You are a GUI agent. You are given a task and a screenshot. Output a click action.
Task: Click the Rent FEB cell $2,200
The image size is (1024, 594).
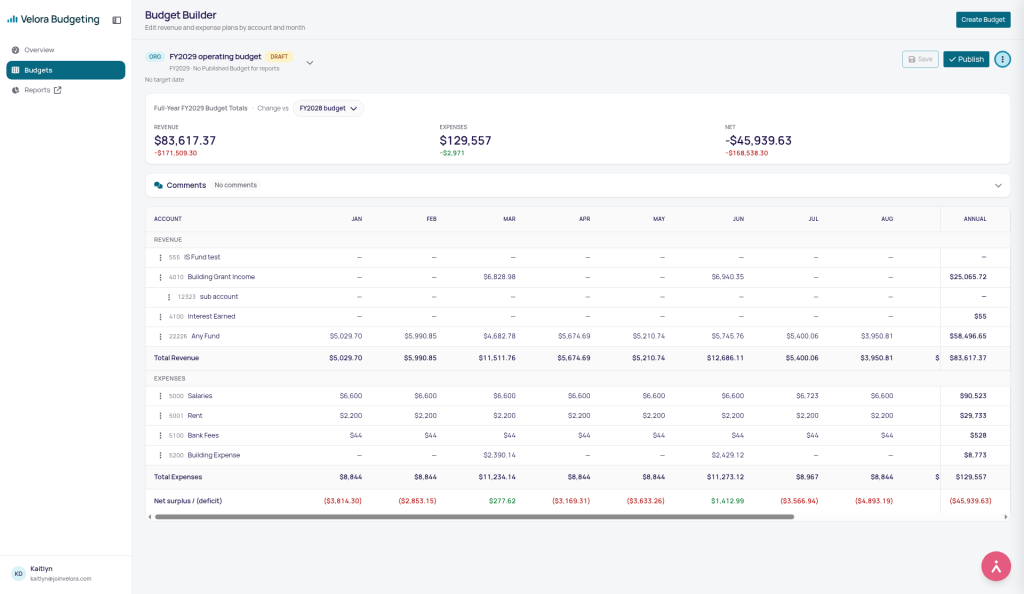[426, 416]
